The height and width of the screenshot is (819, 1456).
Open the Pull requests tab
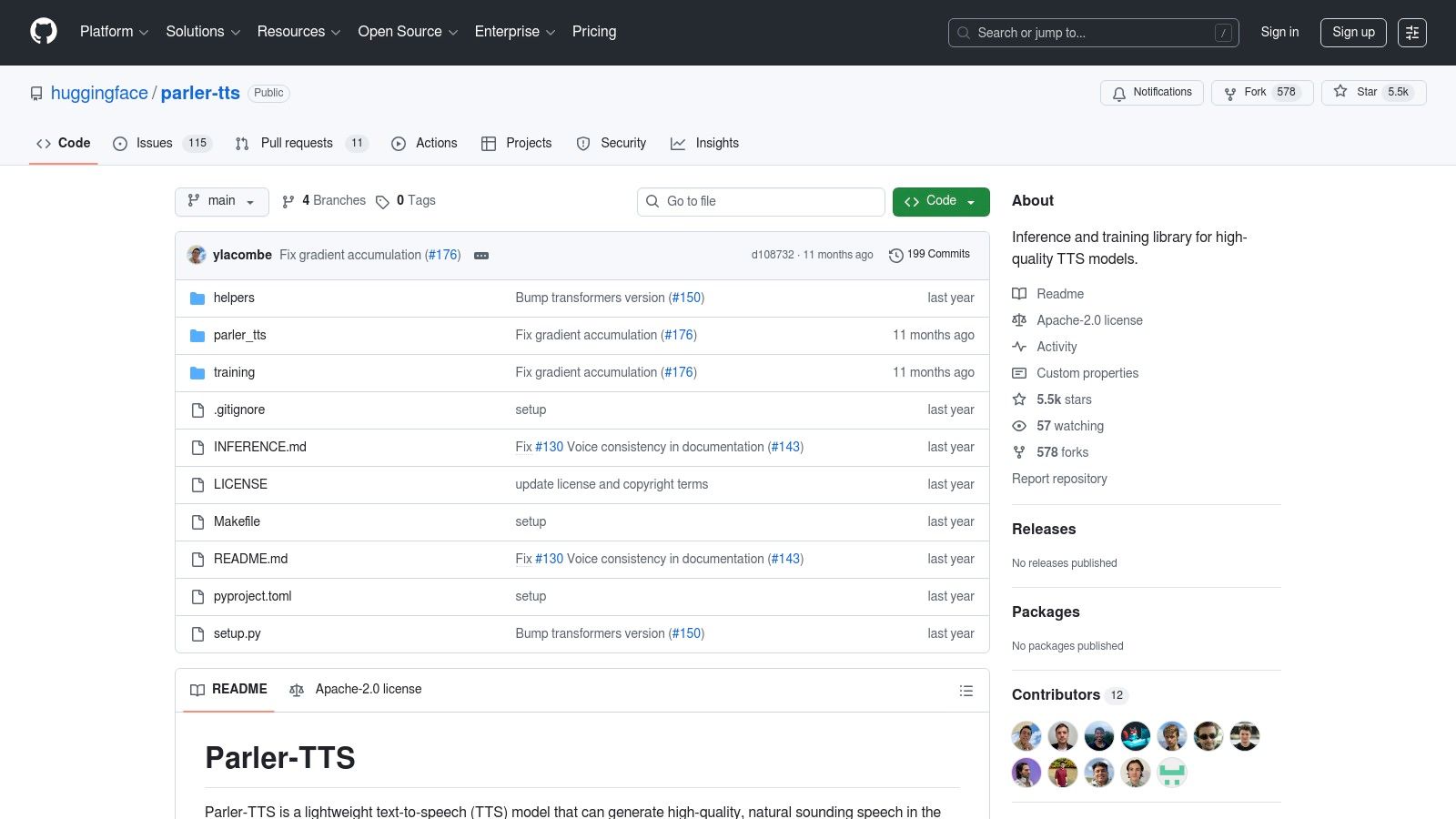point(296,143)
